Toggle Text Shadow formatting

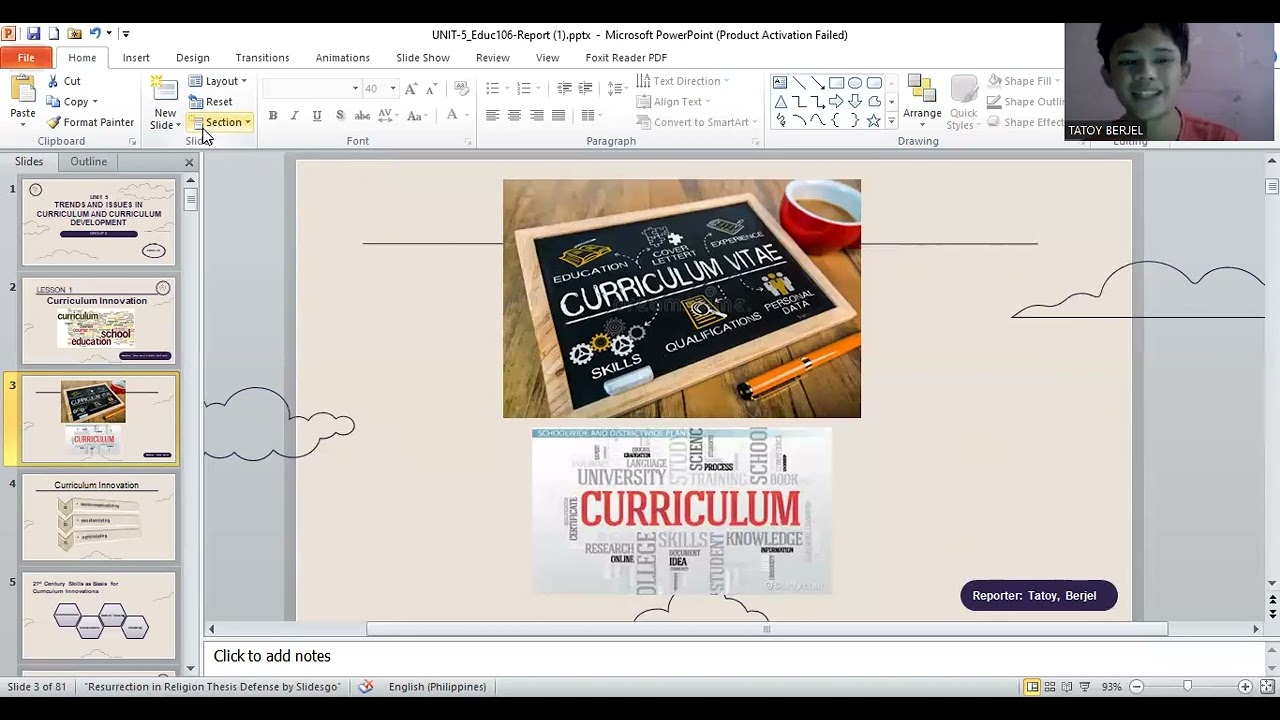point(340,116)
